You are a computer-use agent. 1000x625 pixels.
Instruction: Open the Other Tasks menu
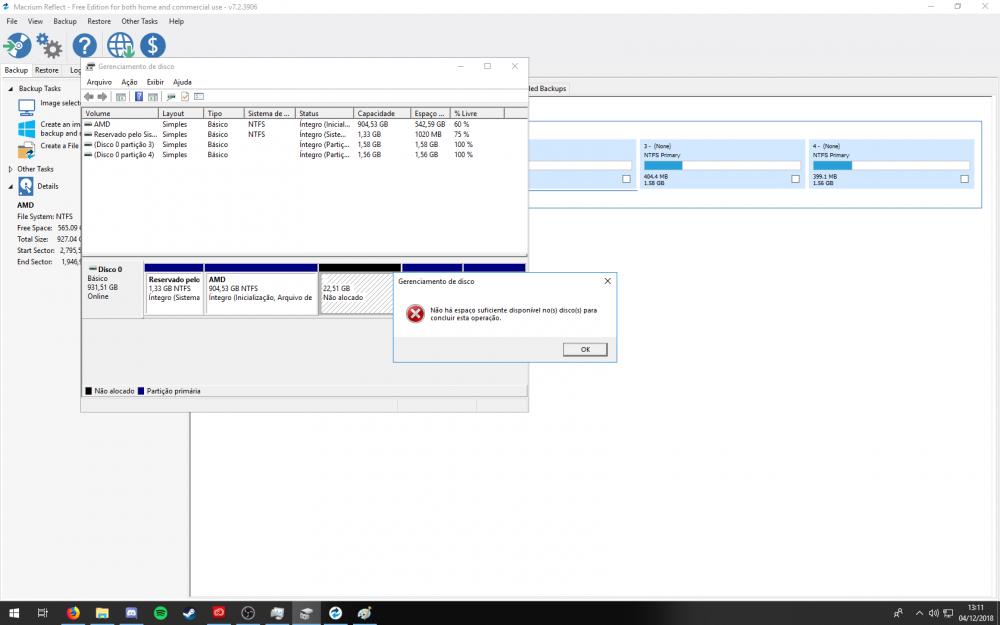139,21
